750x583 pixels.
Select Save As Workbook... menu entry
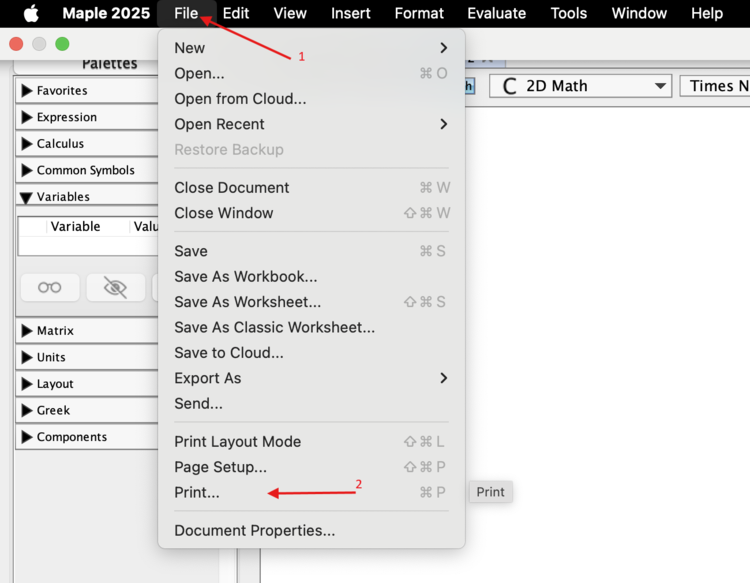(x=245, y=276)
